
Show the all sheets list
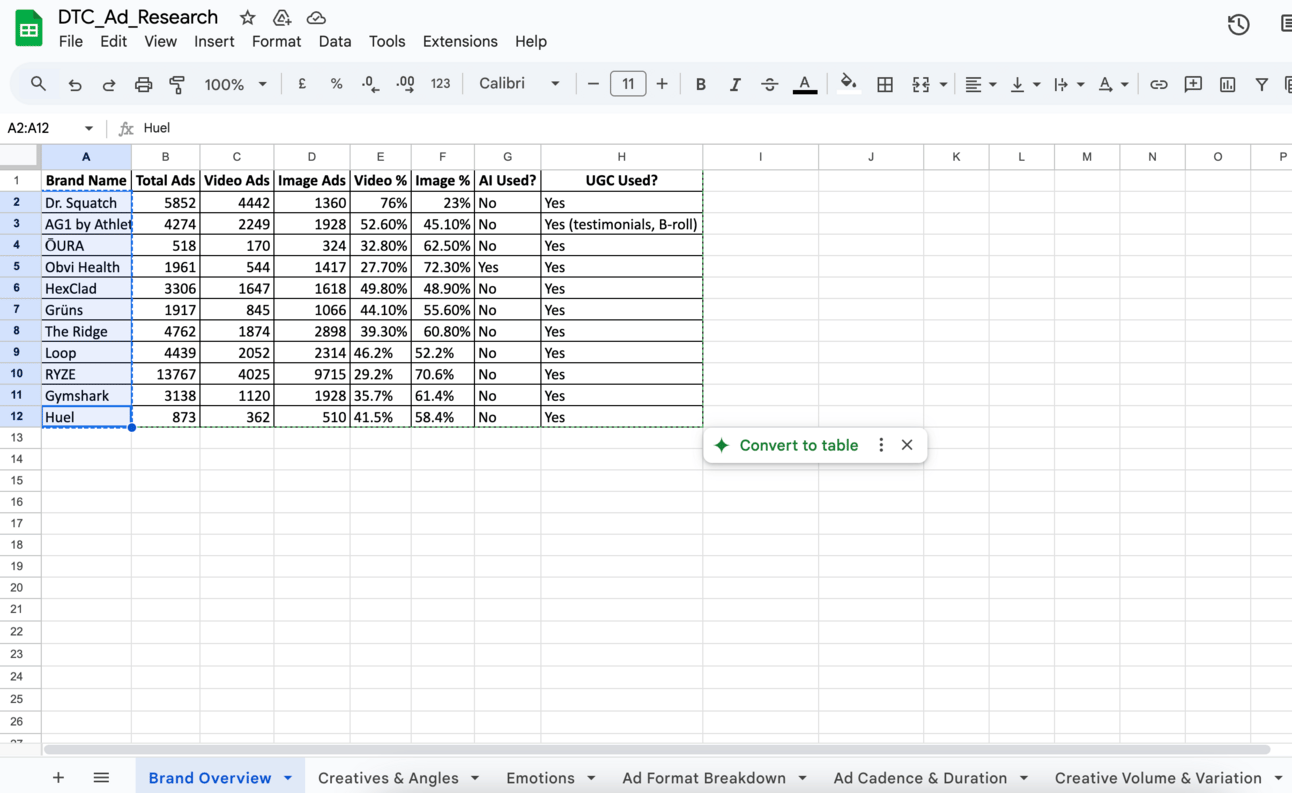(x=101, y=777)
